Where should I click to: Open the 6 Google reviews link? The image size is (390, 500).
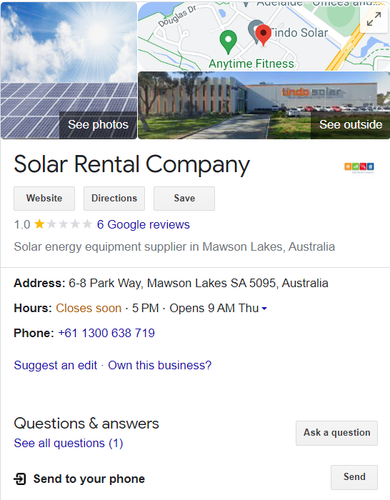(x=143, y=225)
